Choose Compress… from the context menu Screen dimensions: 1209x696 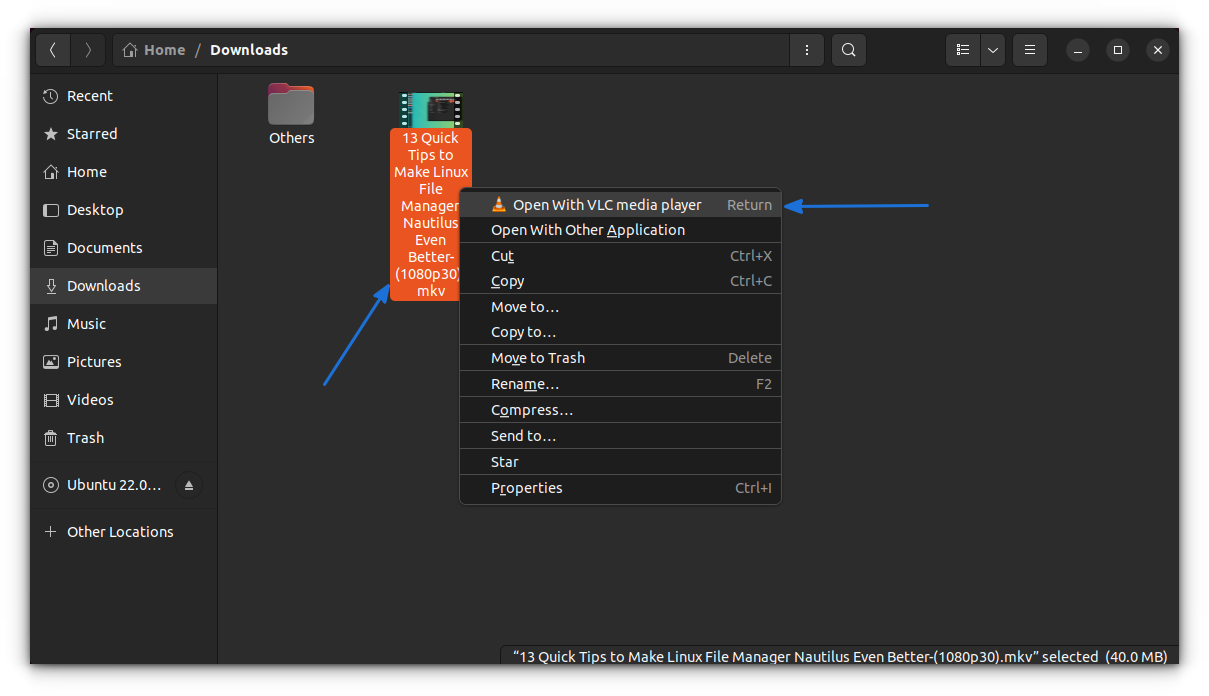(x=532, y=410)
